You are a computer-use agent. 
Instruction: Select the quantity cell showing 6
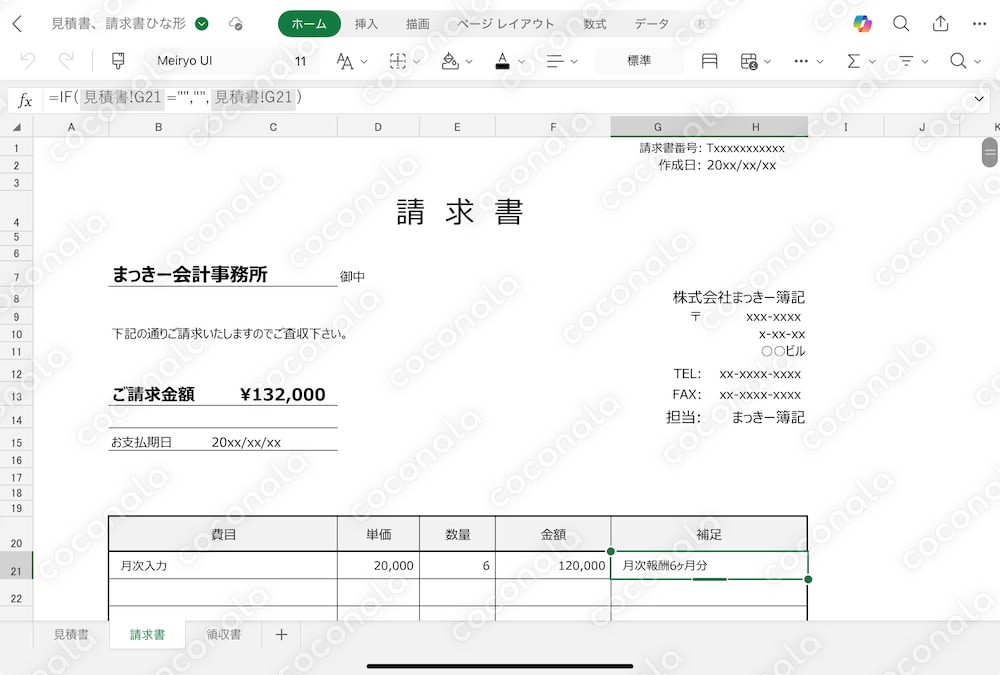[x=457, y=565]
